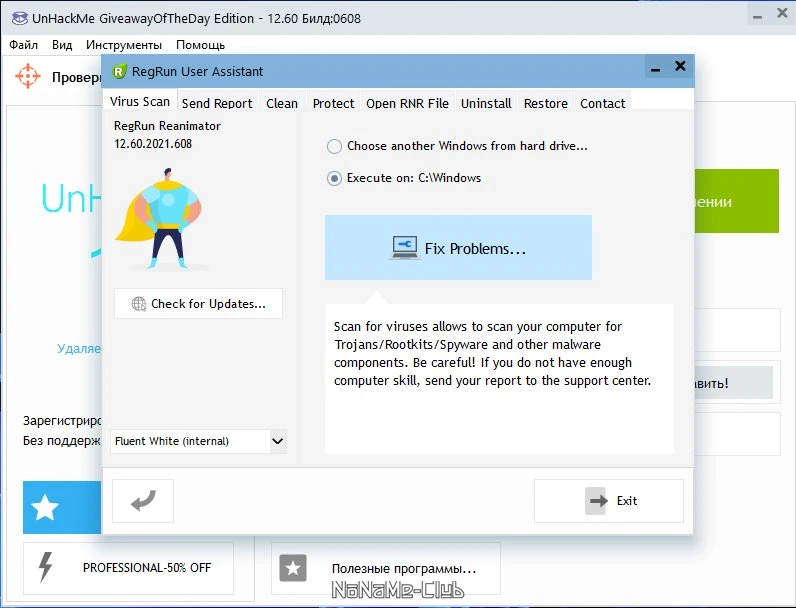Click PROFESSIONAL-50% OFF button

pos(128,568)
